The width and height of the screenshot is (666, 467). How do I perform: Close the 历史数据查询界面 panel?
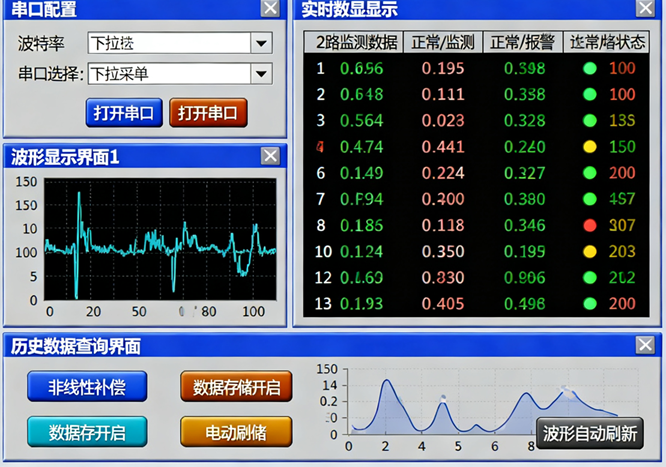click(x=645, y=346)
